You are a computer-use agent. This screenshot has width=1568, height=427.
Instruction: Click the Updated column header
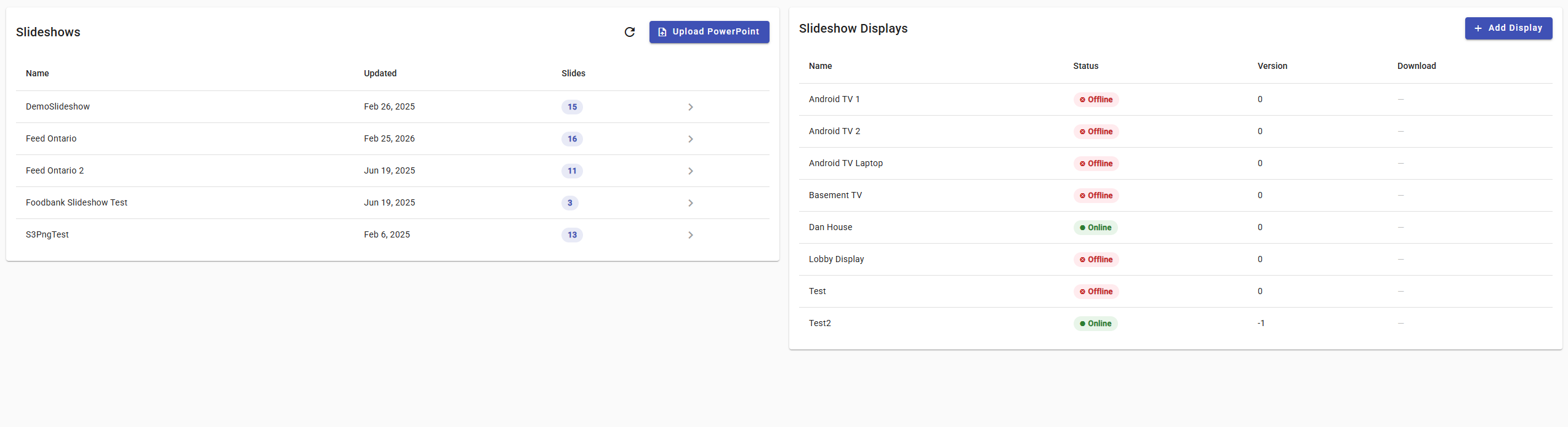click(x=380, y=73)
